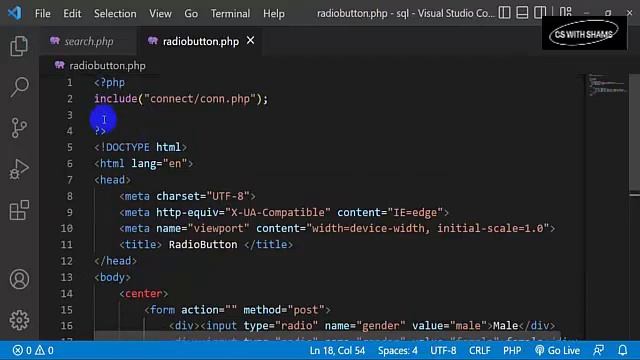640x360 pixels.
Task: Click the <html lang="en"> line
Action: pos(143,164)
